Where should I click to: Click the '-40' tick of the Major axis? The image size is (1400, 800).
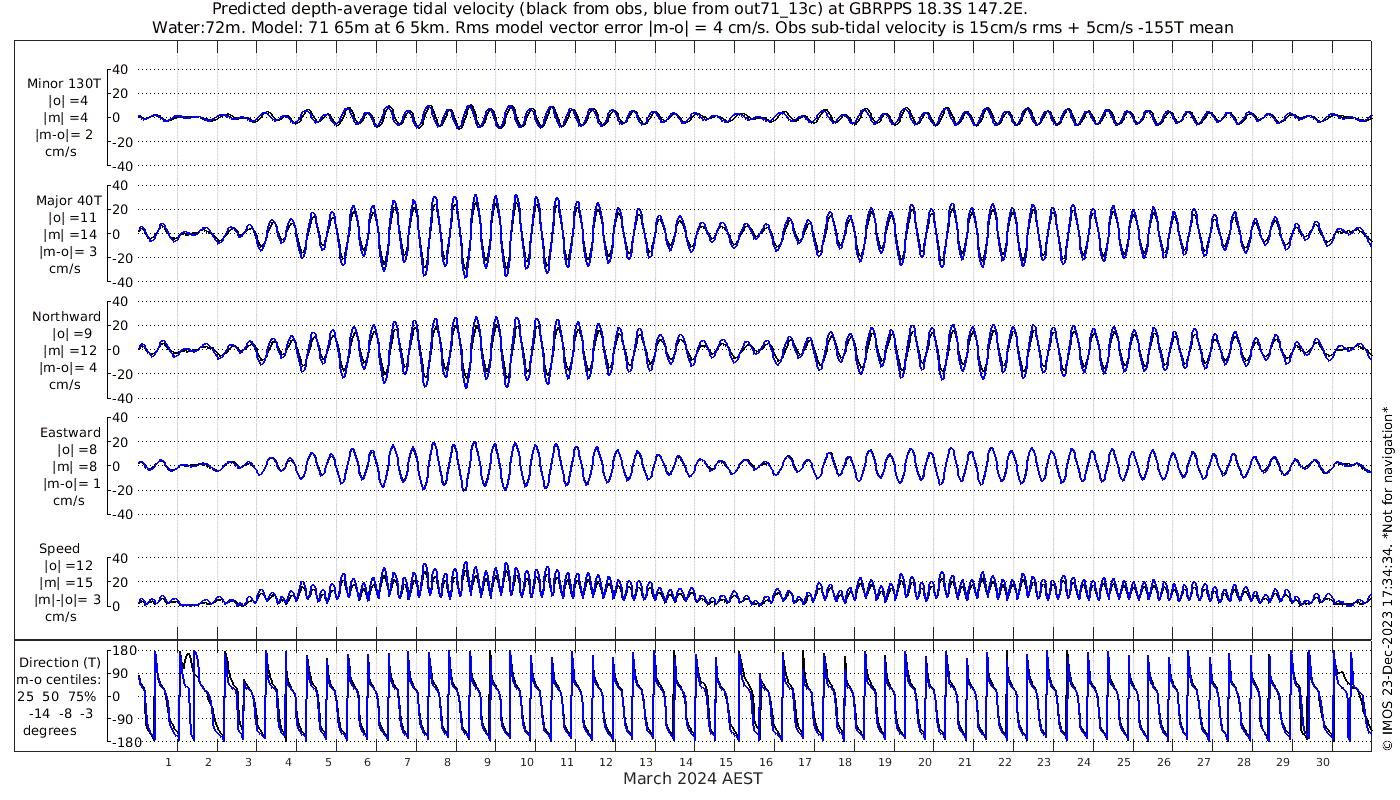point(120,282)
